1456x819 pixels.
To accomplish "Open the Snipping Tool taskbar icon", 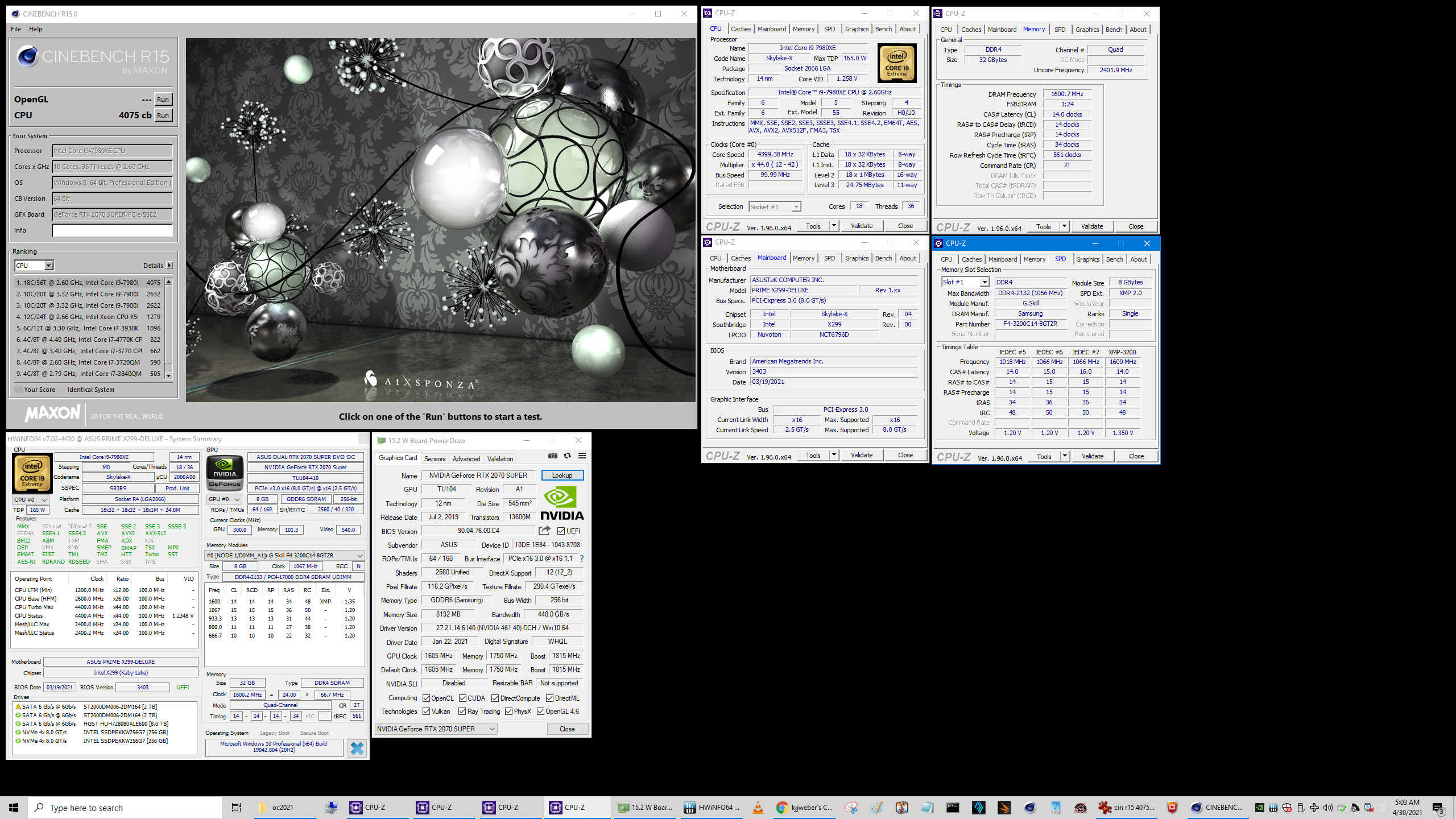I will (851, 808).
